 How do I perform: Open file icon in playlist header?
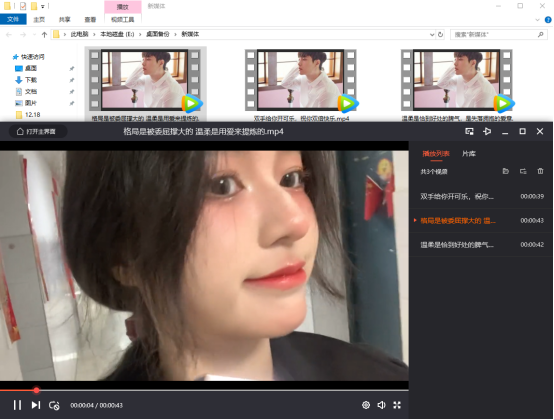click(506, 171)
